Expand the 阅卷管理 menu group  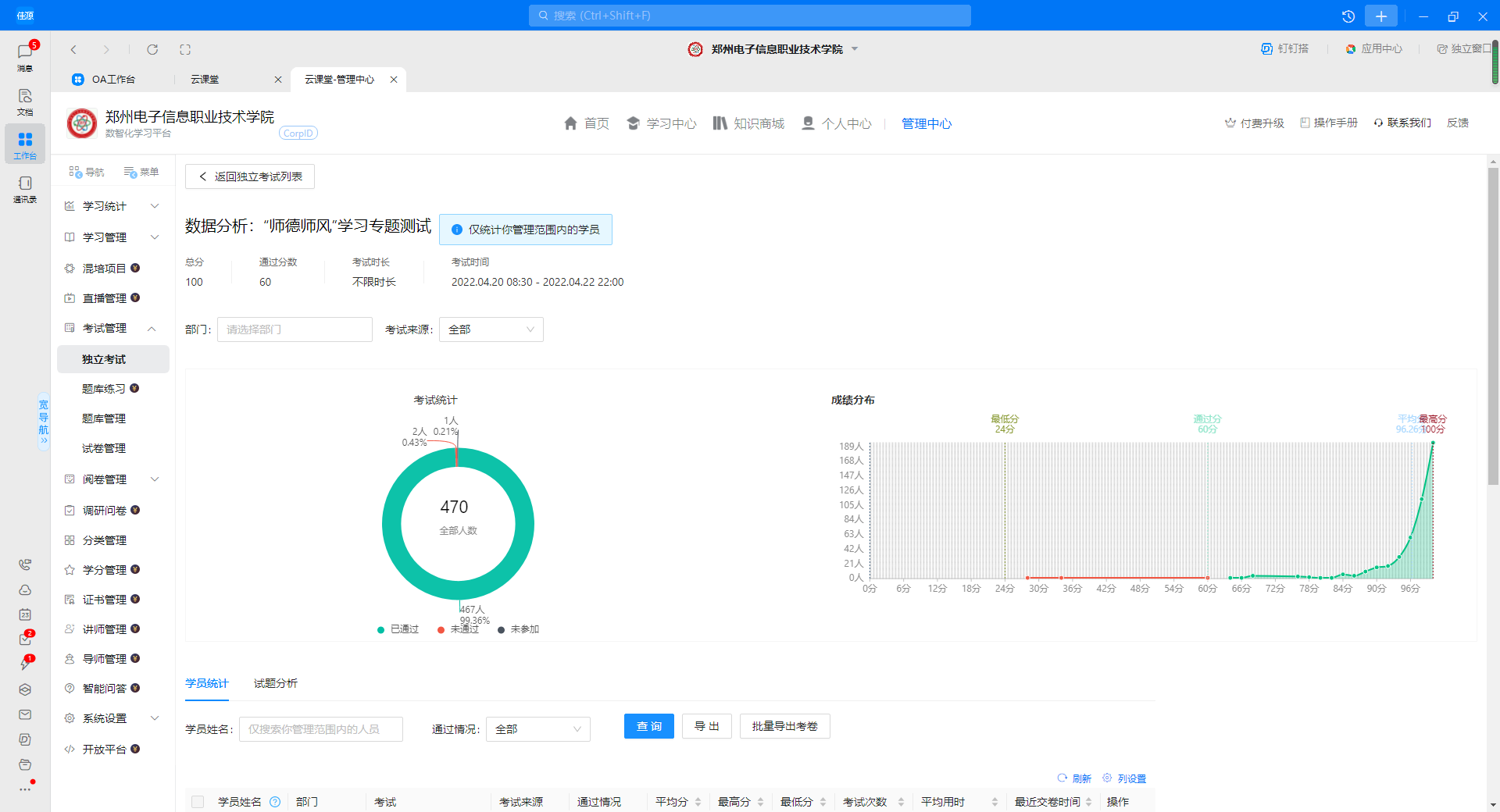[113, 479]
